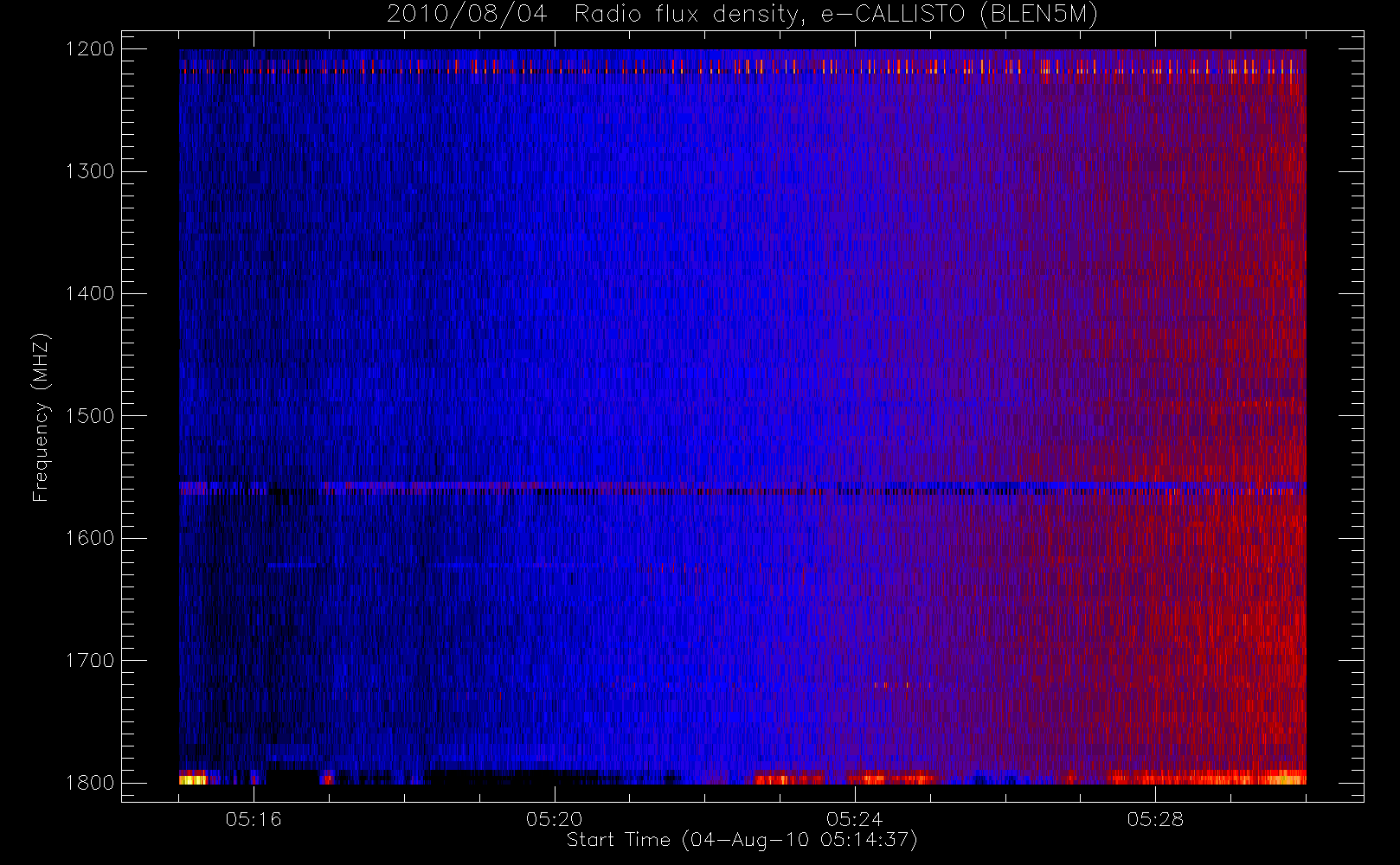Click the 1400 frequency tick label
Screen dimensions: 1400x865
(90, 293)
